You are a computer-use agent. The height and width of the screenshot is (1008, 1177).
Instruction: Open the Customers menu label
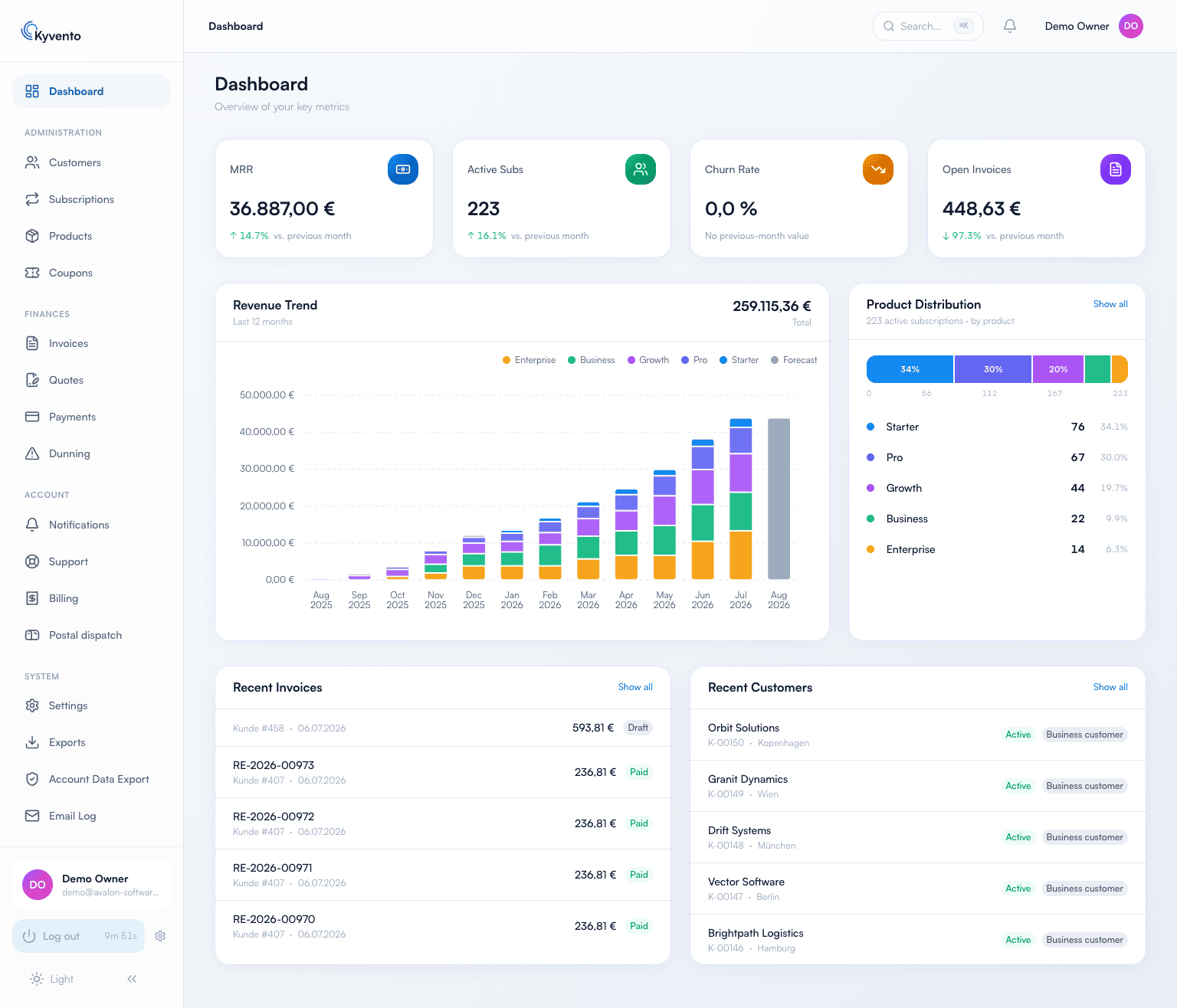[75, 162]
